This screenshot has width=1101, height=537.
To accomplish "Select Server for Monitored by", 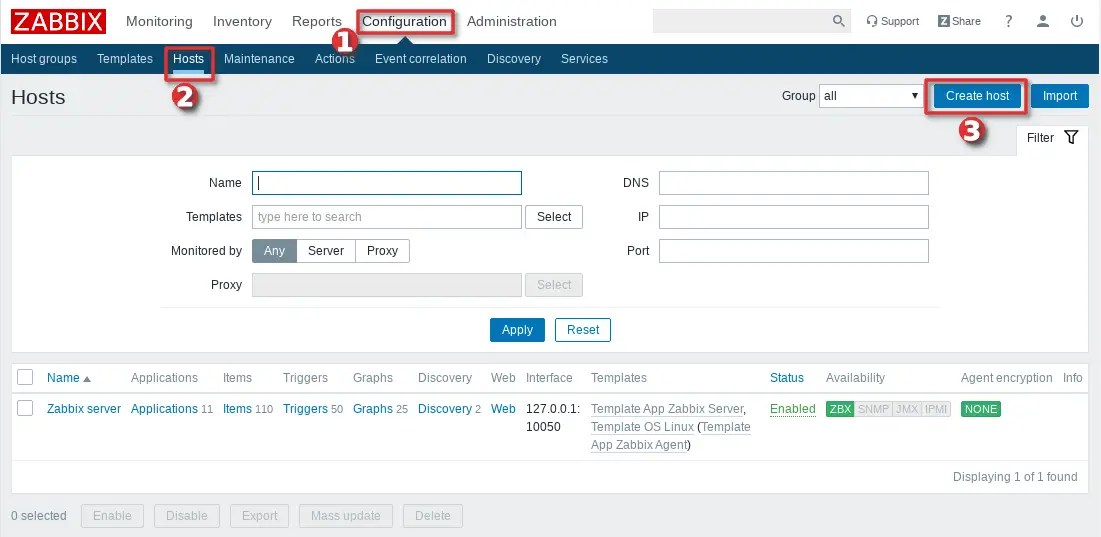I will click(326, 251).
